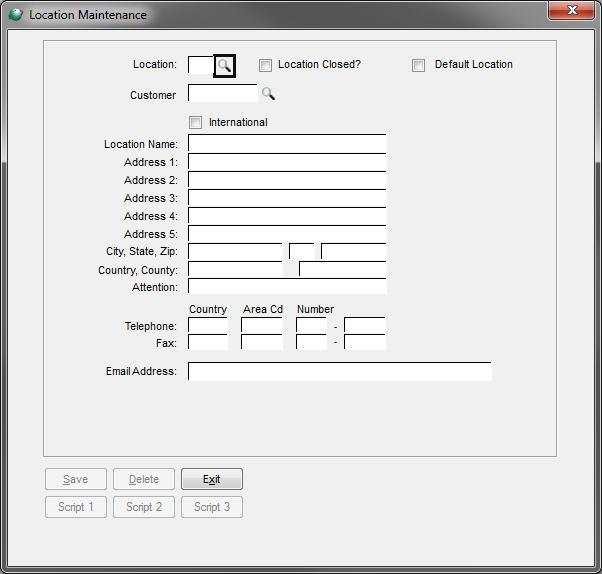
Task: Click the Telephone Country code field
Action: (x=208, y=325)
